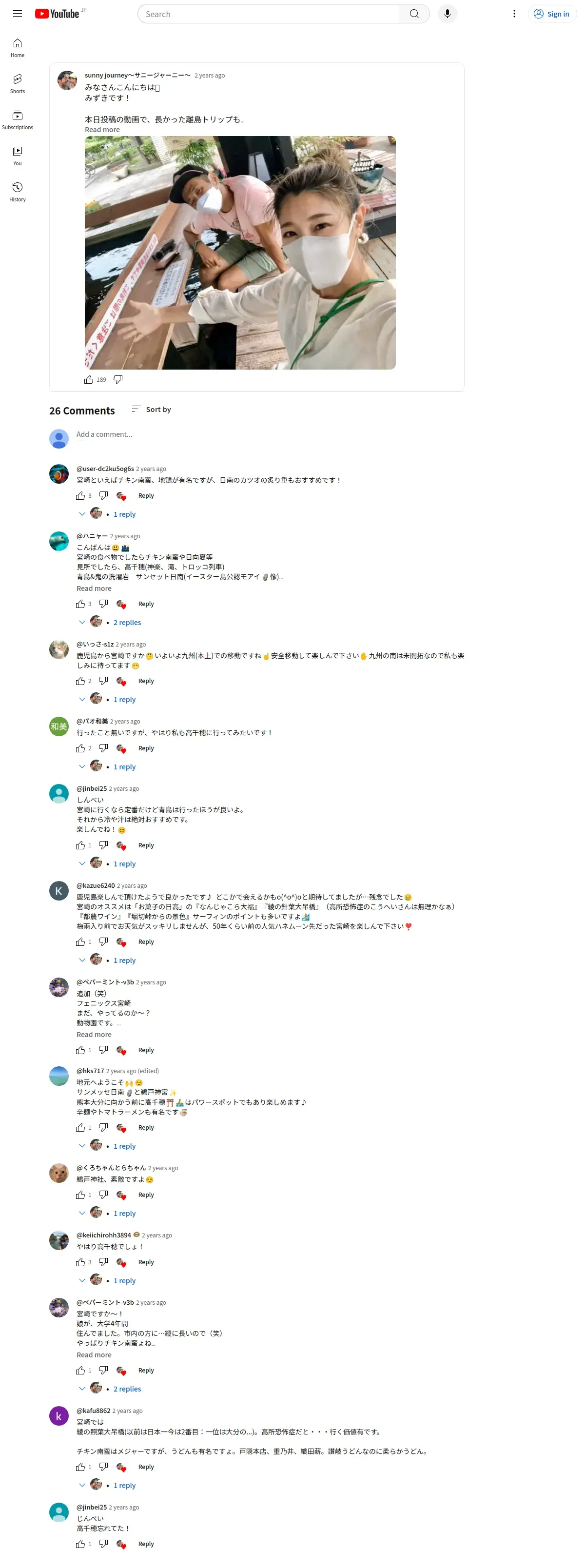Open History in sidebar
Viewport: 585px width, 1568px height.
point(18,192)
